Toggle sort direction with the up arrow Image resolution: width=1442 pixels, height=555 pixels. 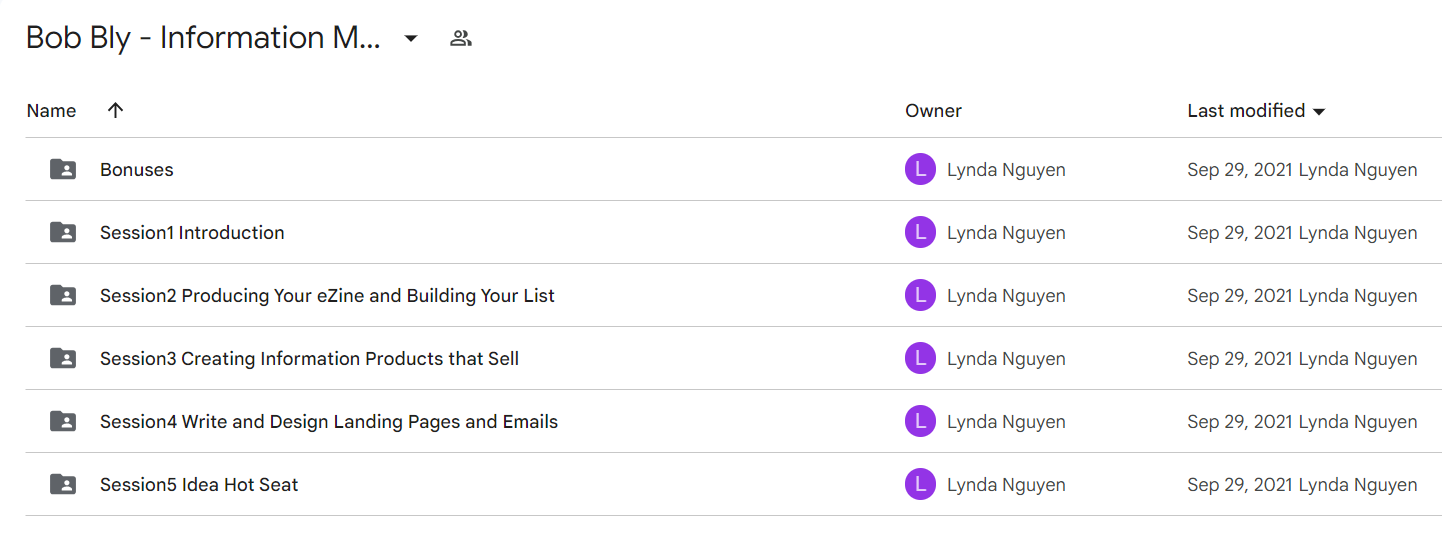point(115,110)
